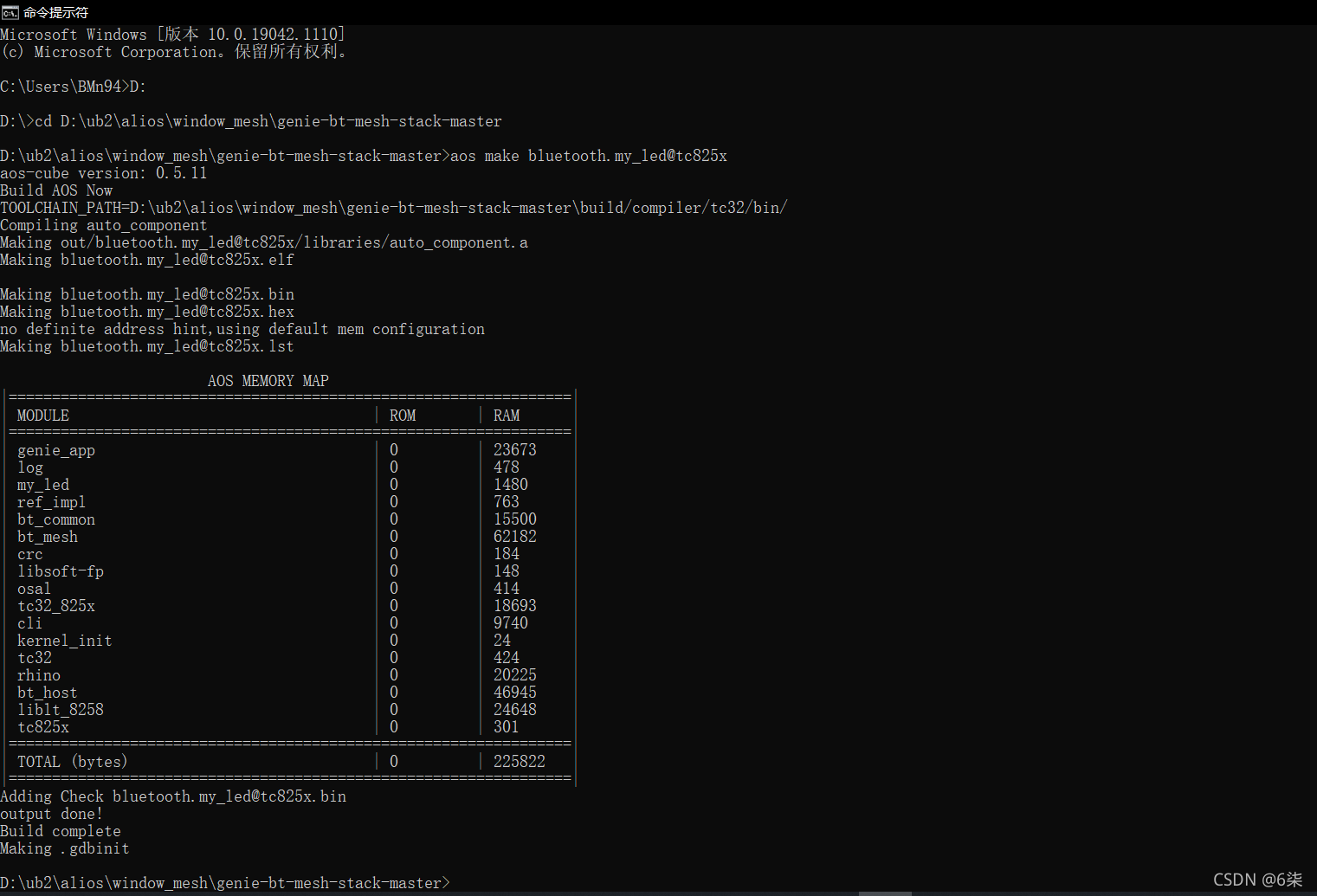1317x896 pixels.
Task: Click the osal module row
Action: tap(290, 589)
